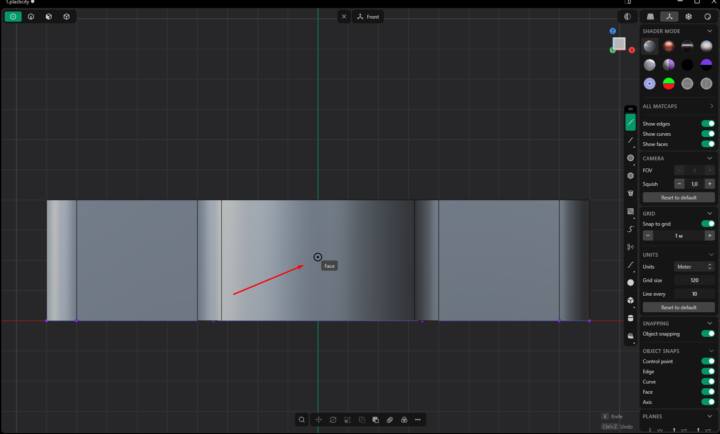Screen dimensions: 720x434
Task: Toggle Face snap switch
Action: click(x=708, y=391)
